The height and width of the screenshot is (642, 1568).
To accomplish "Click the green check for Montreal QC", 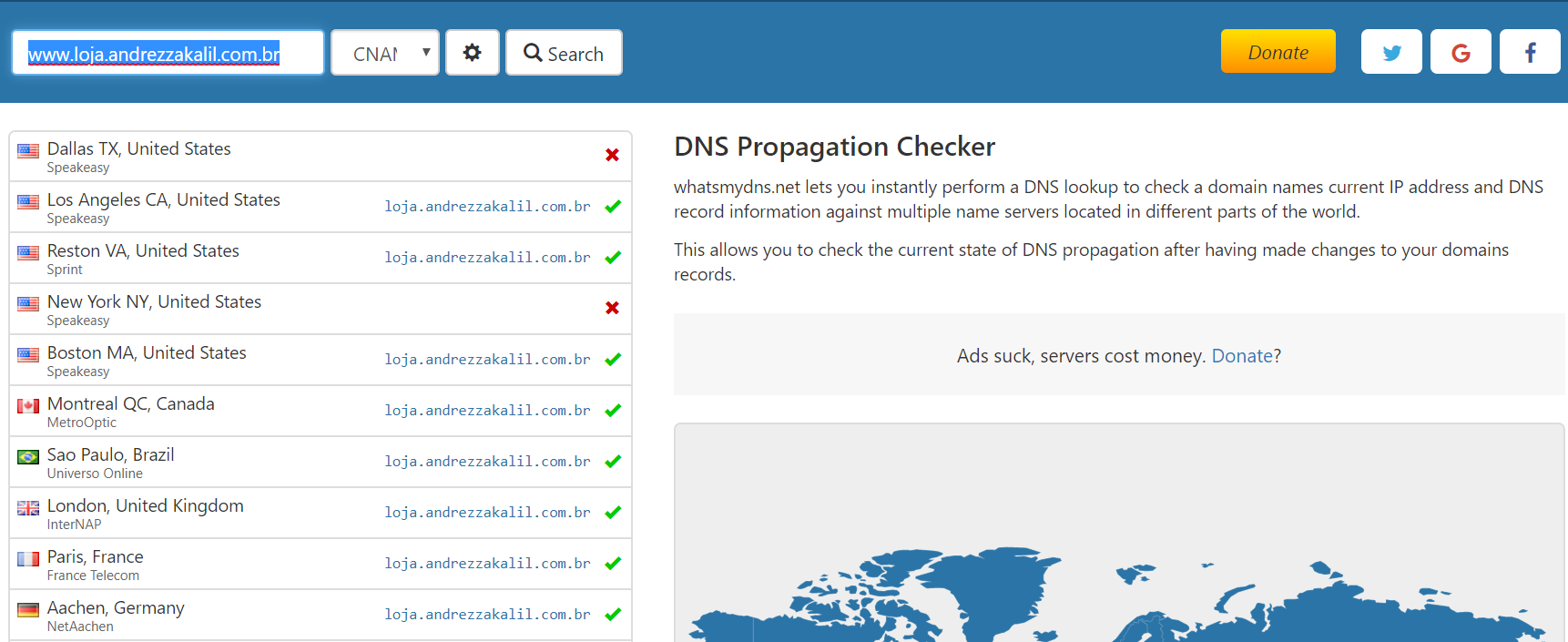I will tap(613, 410).
